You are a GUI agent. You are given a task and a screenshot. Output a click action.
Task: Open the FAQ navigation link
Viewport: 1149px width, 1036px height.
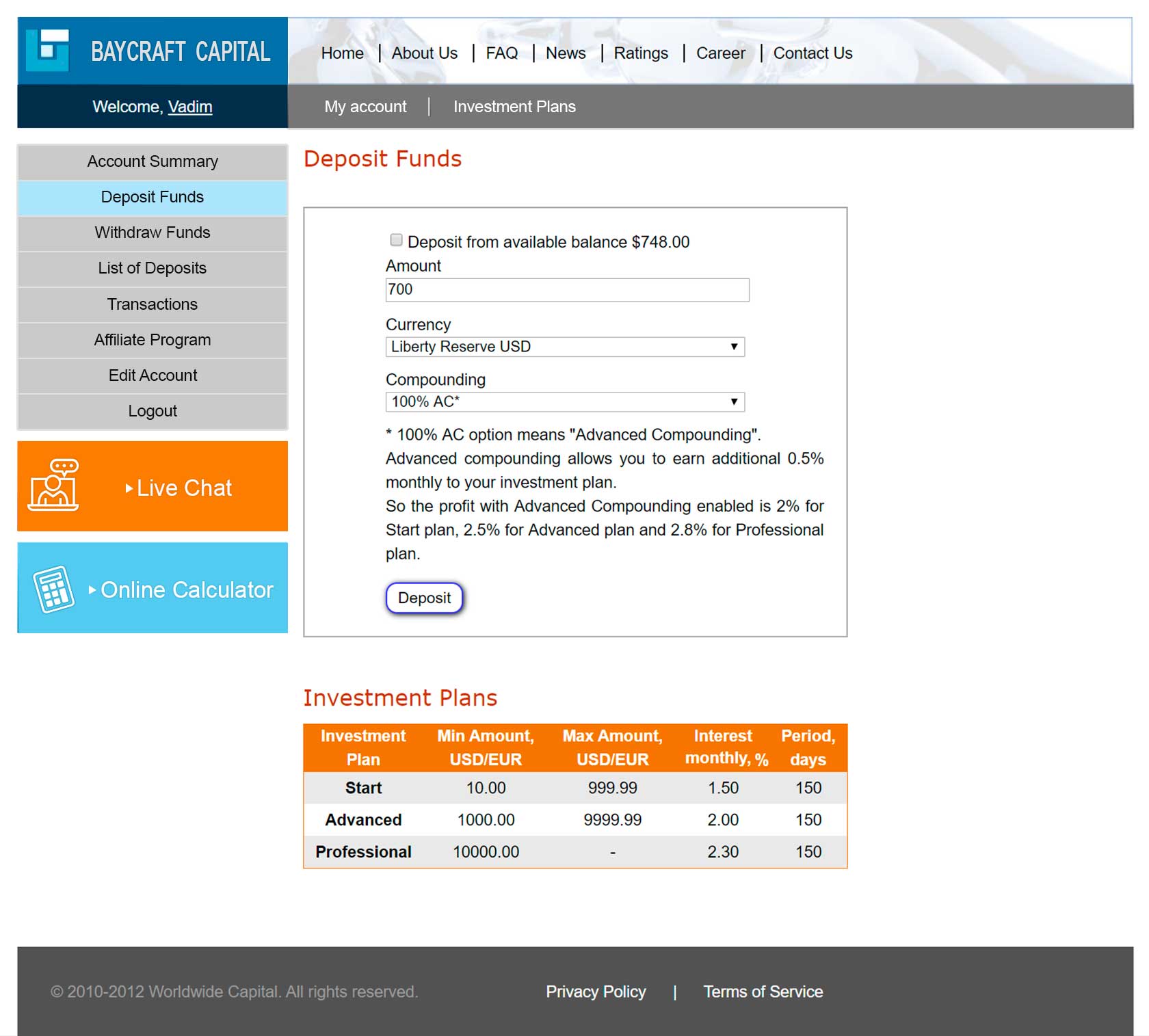point(501,53)
